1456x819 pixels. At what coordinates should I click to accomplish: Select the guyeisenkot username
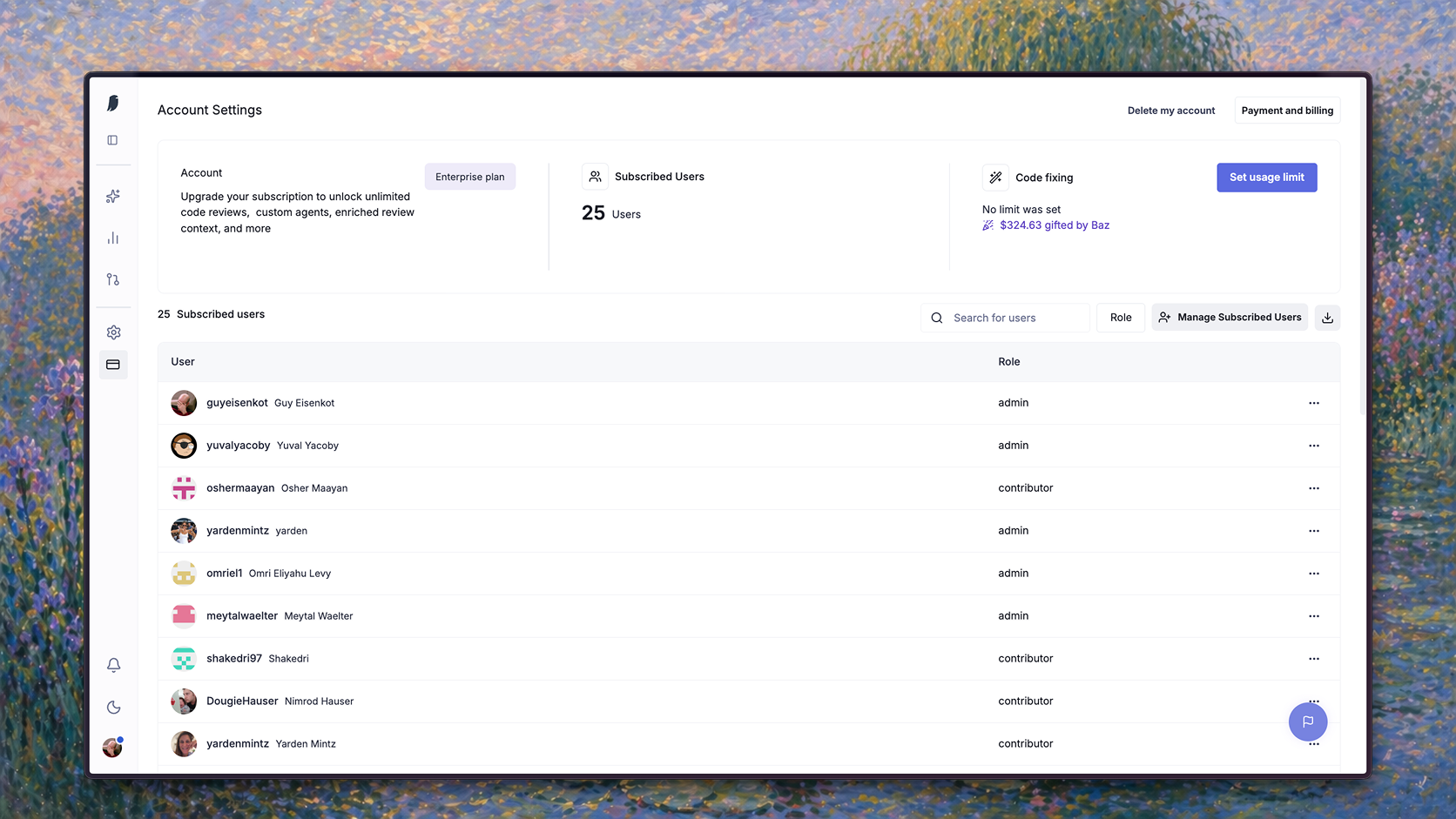(237, 403)
